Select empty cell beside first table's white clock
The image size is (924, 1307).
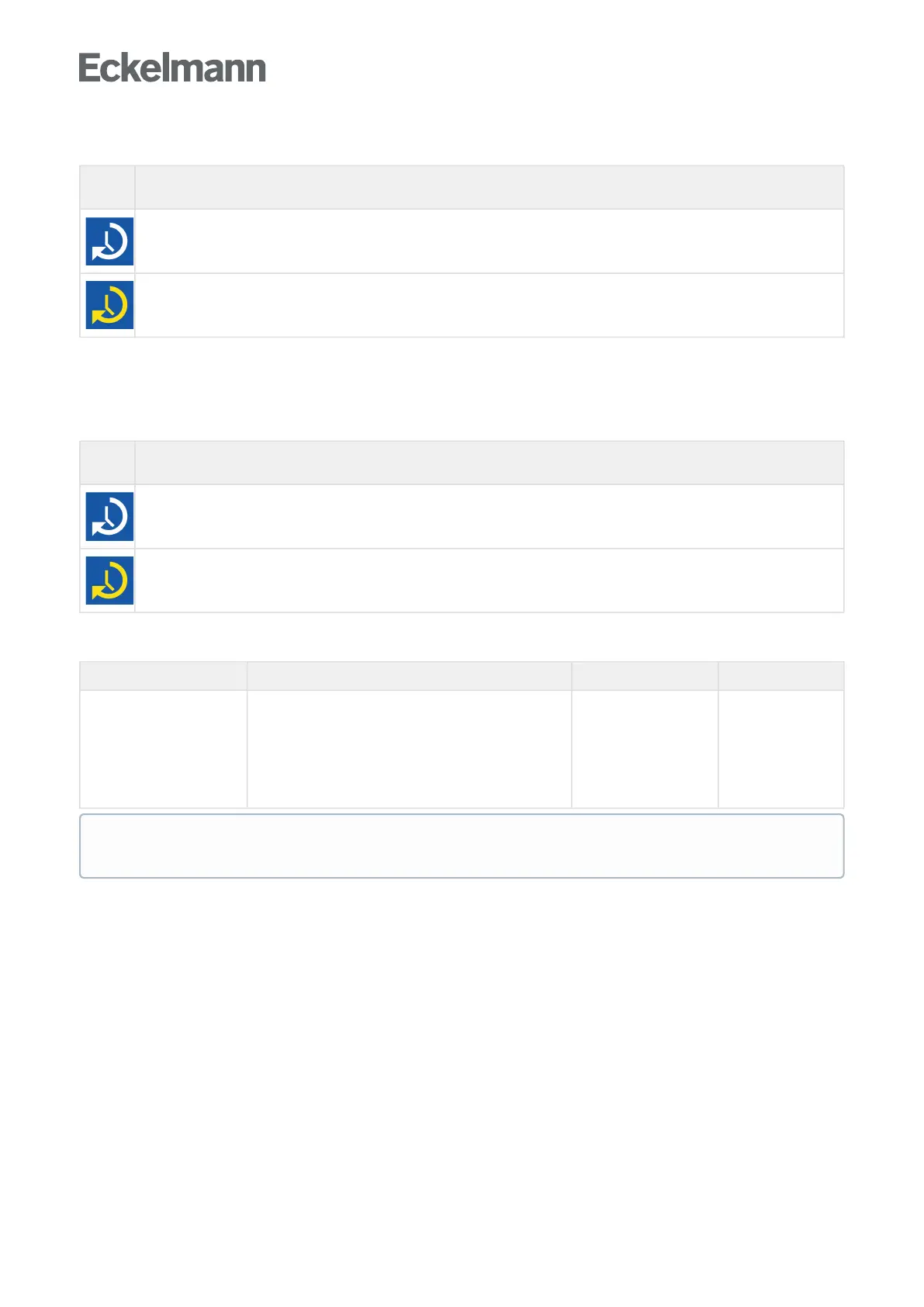point(490,241)
